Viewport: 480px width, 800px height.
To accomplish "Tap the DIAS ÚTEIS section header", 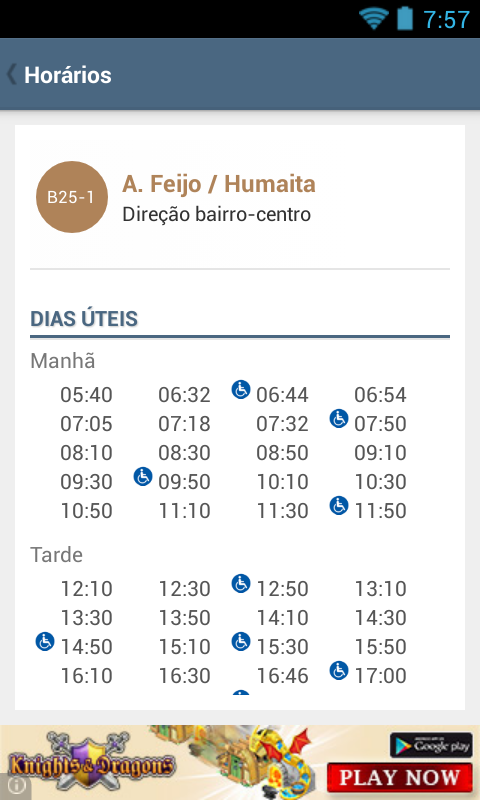I will 84,319.
